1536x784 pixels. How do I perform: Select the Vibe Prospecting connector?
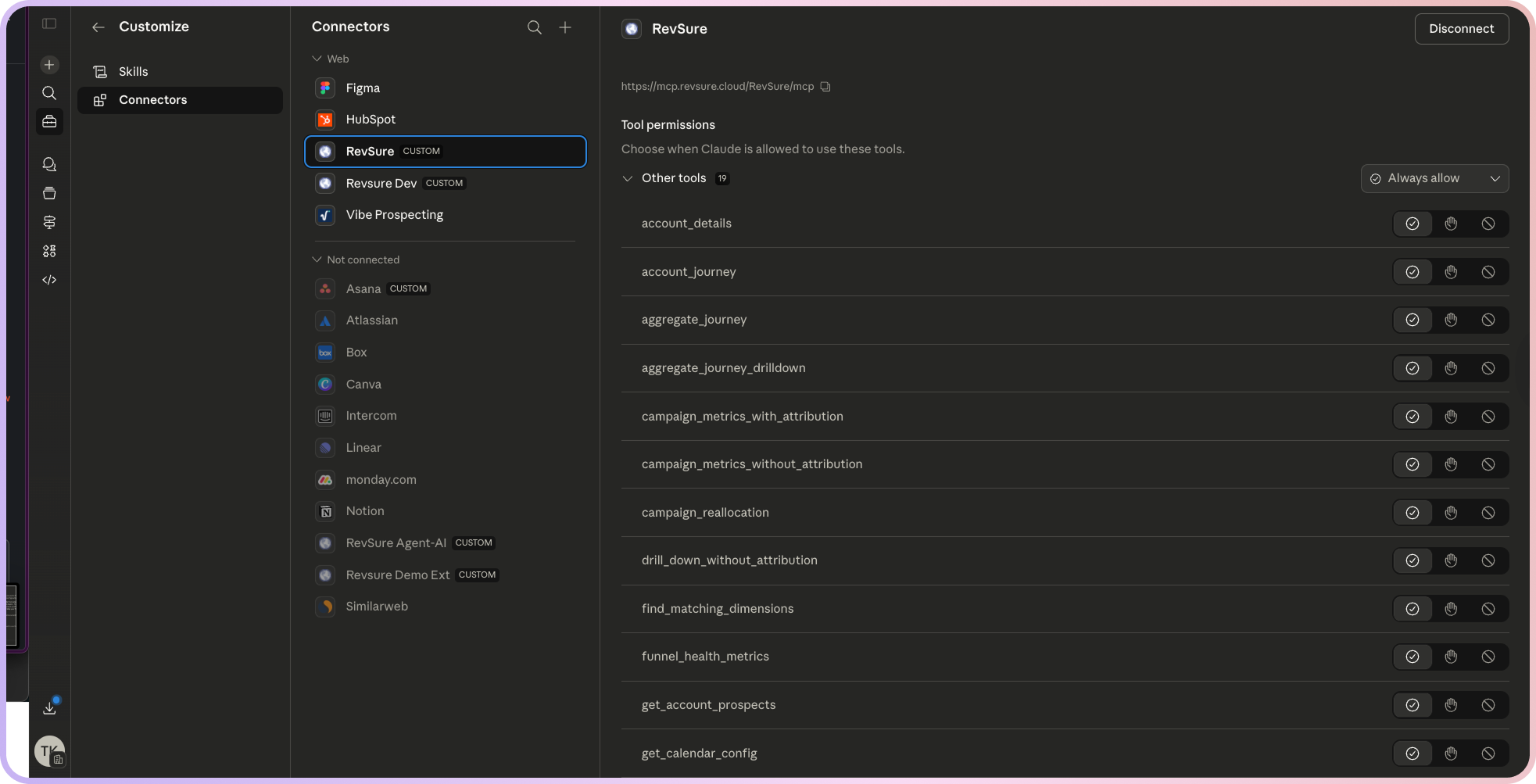(x=445, y=215)
